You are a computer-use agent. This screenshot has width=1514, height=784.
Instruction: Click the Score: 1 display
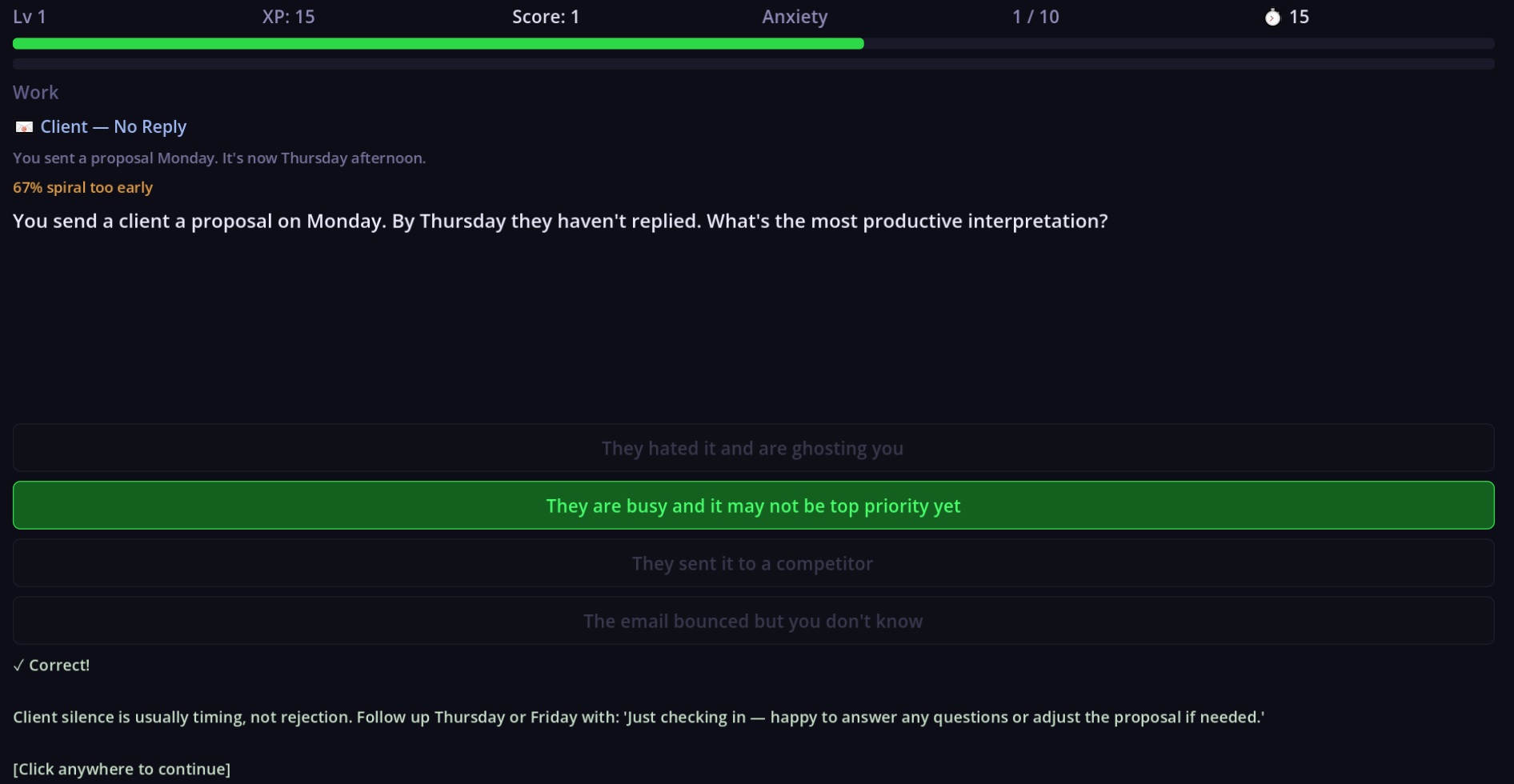pos(546,17)
